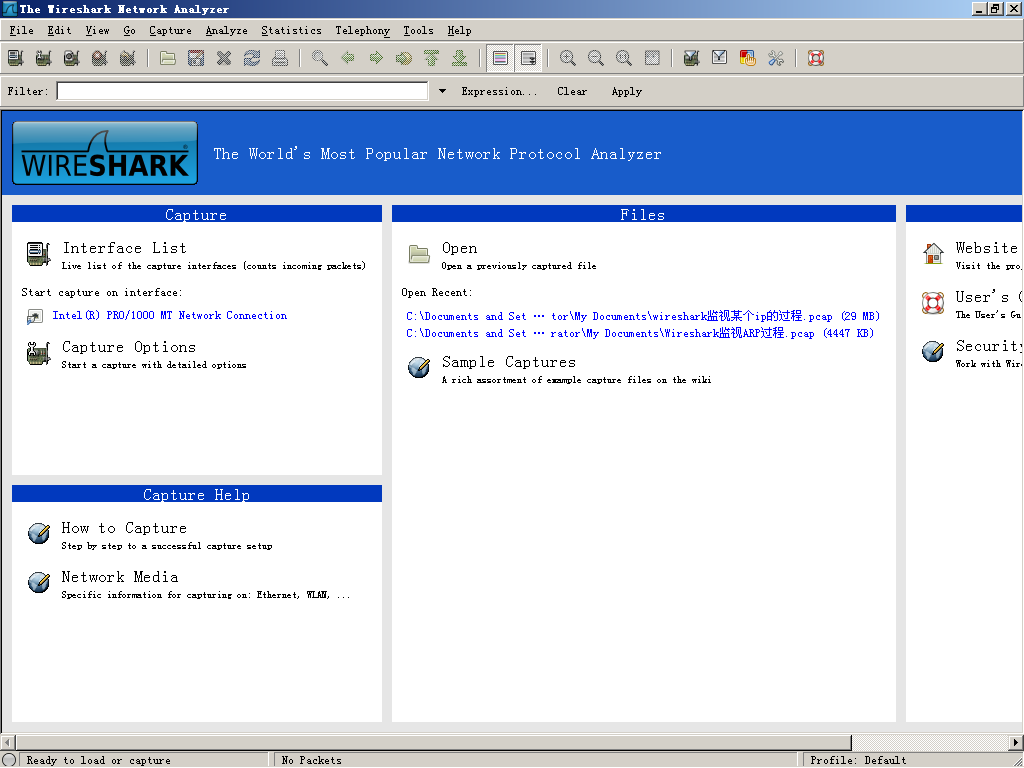Viewport: 1024px width, 768px height.
Task: Open the capture interfaces list toolbar icon
Action: click(x=16, y=58)
